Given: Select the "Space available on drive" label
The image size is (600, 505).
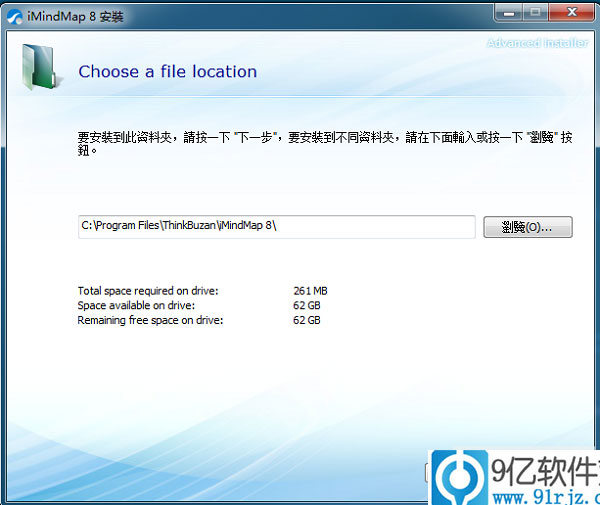Looking at the screenshot, I should coord(135,305).
